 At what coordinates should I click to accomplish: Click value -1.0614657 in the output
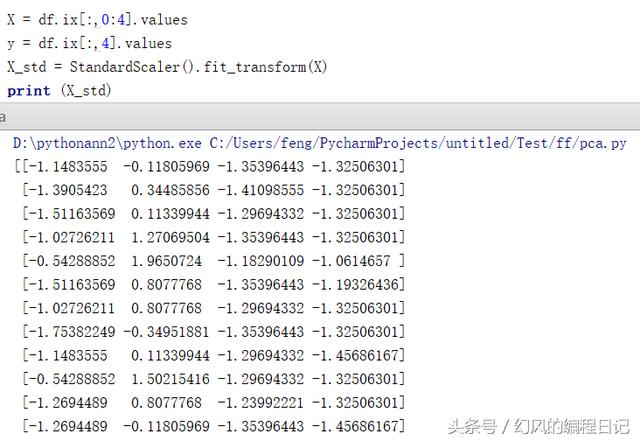click(x=351, y=261)
